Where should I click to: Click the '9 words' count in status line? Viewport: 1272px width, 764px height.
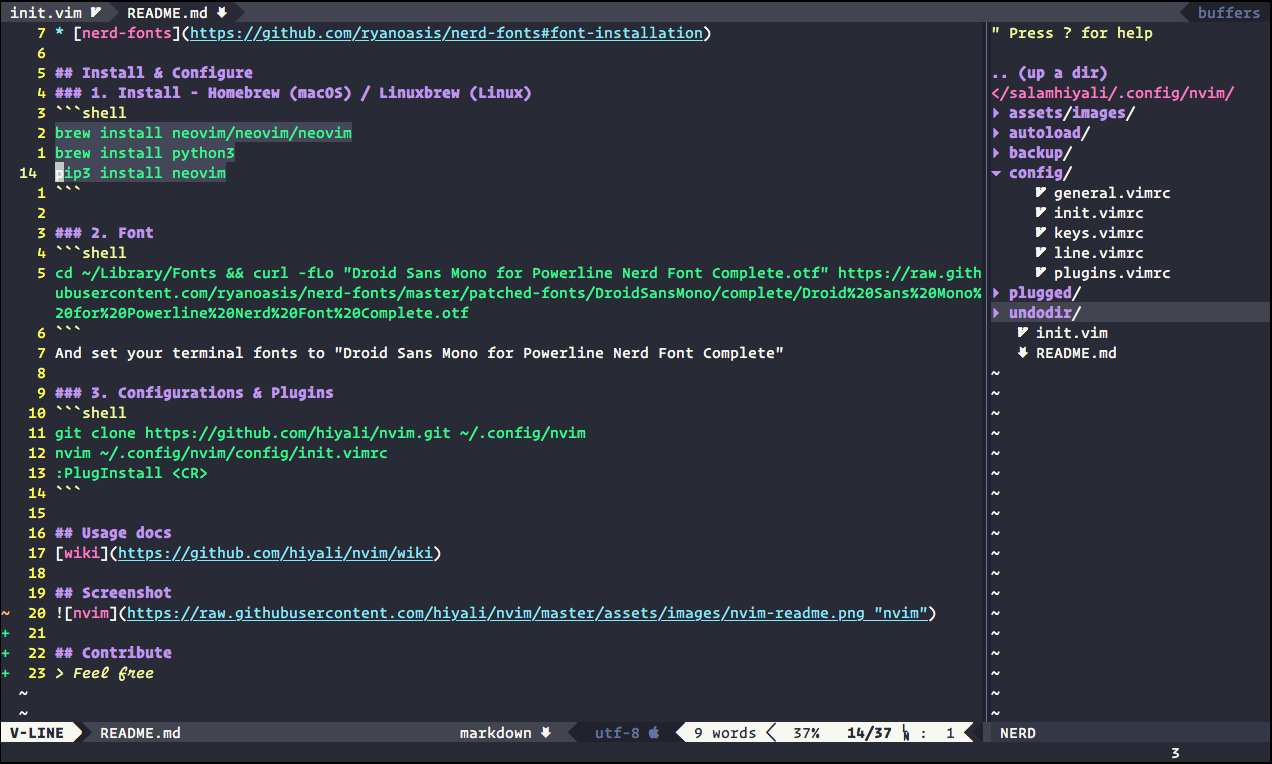[725, 733]
